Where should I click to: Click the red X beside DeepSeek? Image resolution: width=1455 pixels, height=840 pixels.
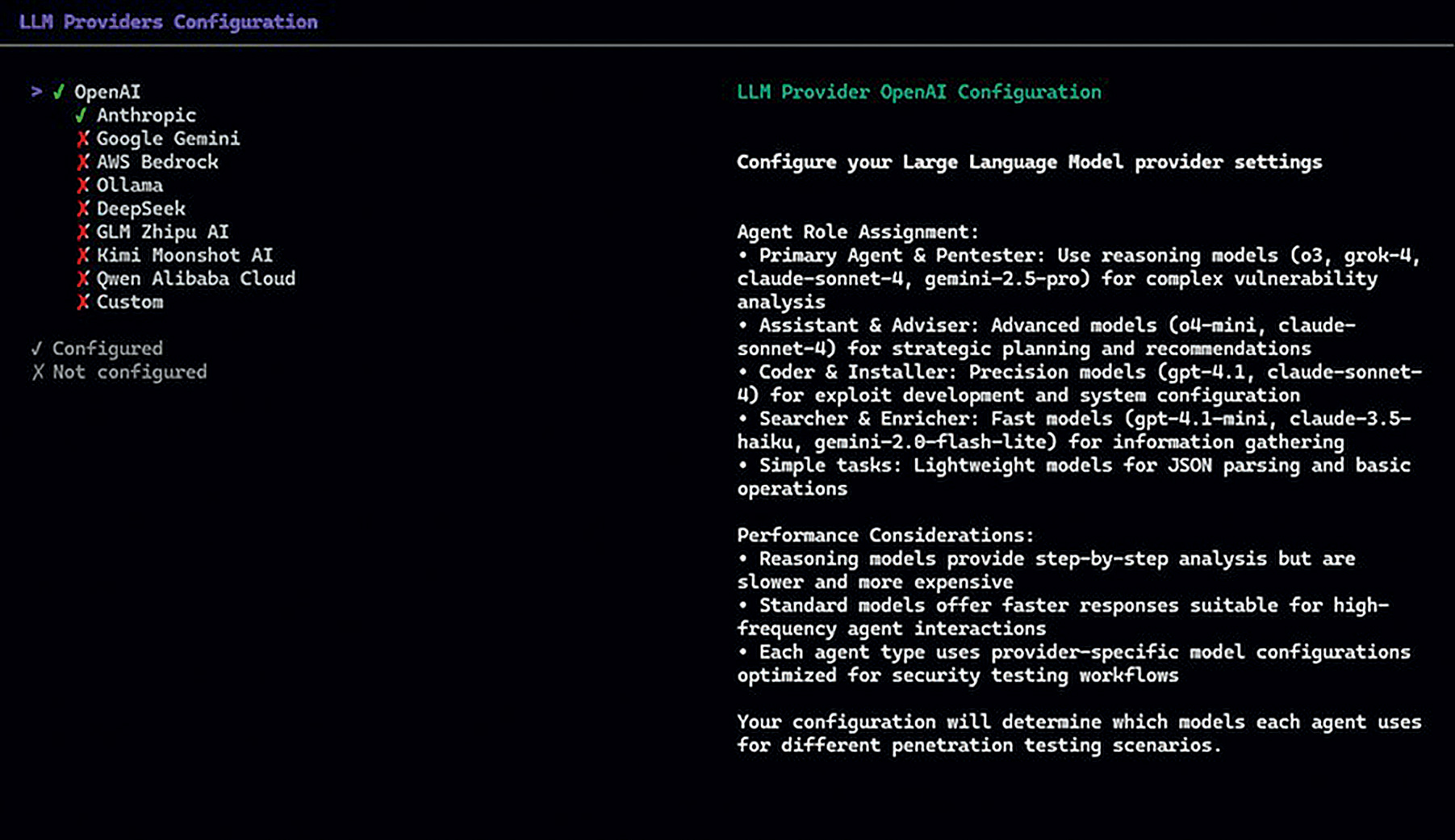[82, 209]
